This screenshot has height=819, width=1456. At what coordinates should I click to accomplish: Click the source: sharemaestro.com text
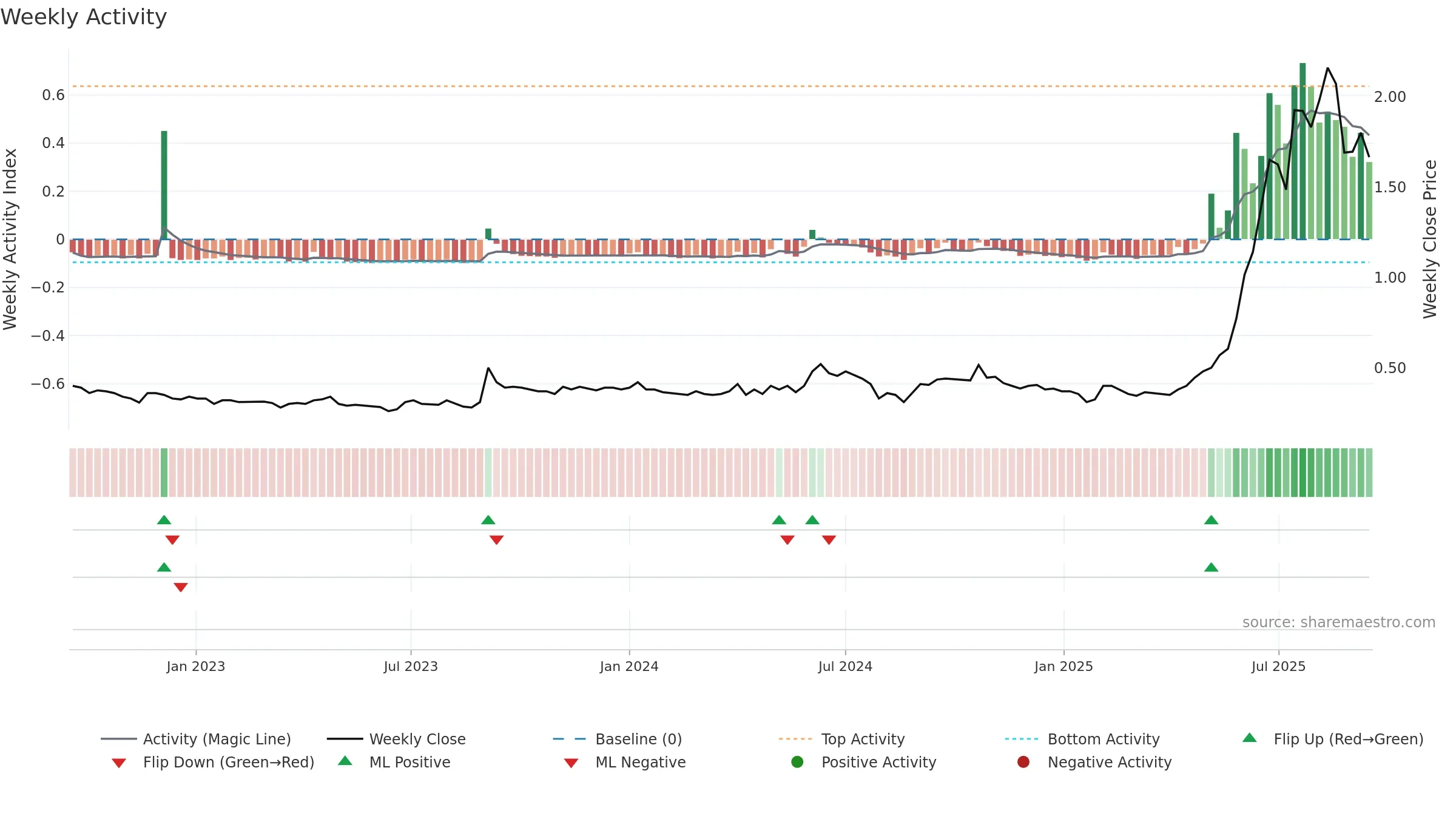(x=1339, y=622)
